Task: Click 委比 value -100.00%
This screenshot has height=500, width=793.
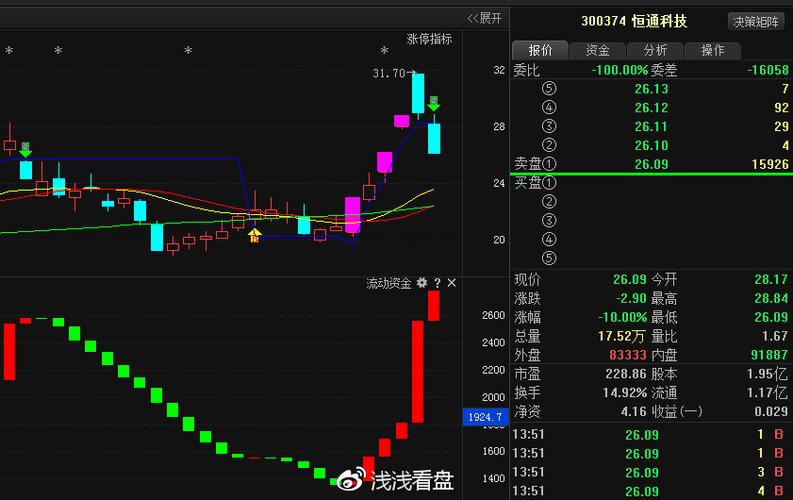Action: pos(620,70)
